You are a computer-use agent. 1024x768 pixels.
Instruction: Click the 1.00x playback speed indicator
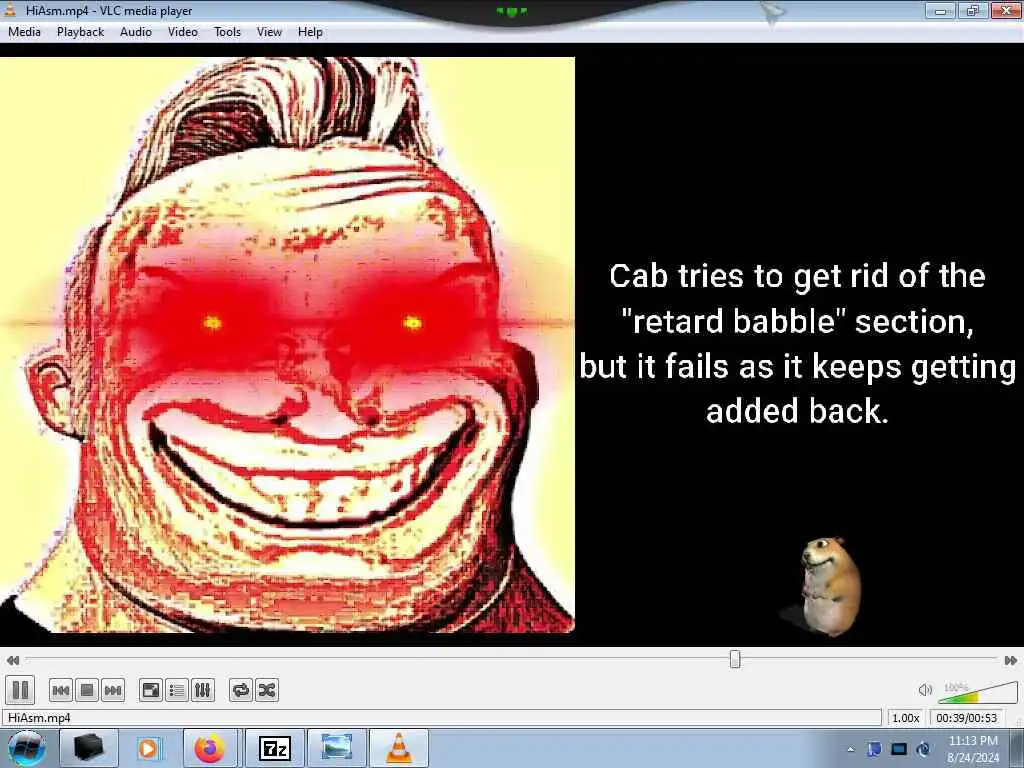[x=906, y=718]
